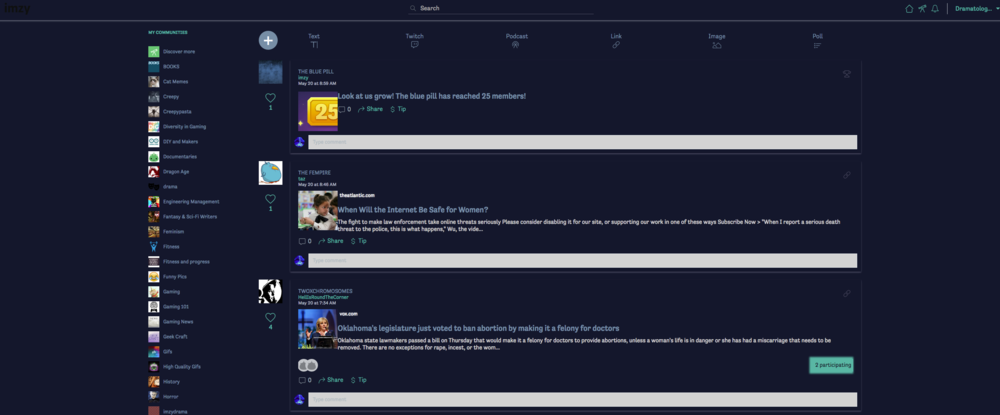Toggle heart on the Fempire post
The height and width of the screenshot is (415, 1000).
[270, 199]
